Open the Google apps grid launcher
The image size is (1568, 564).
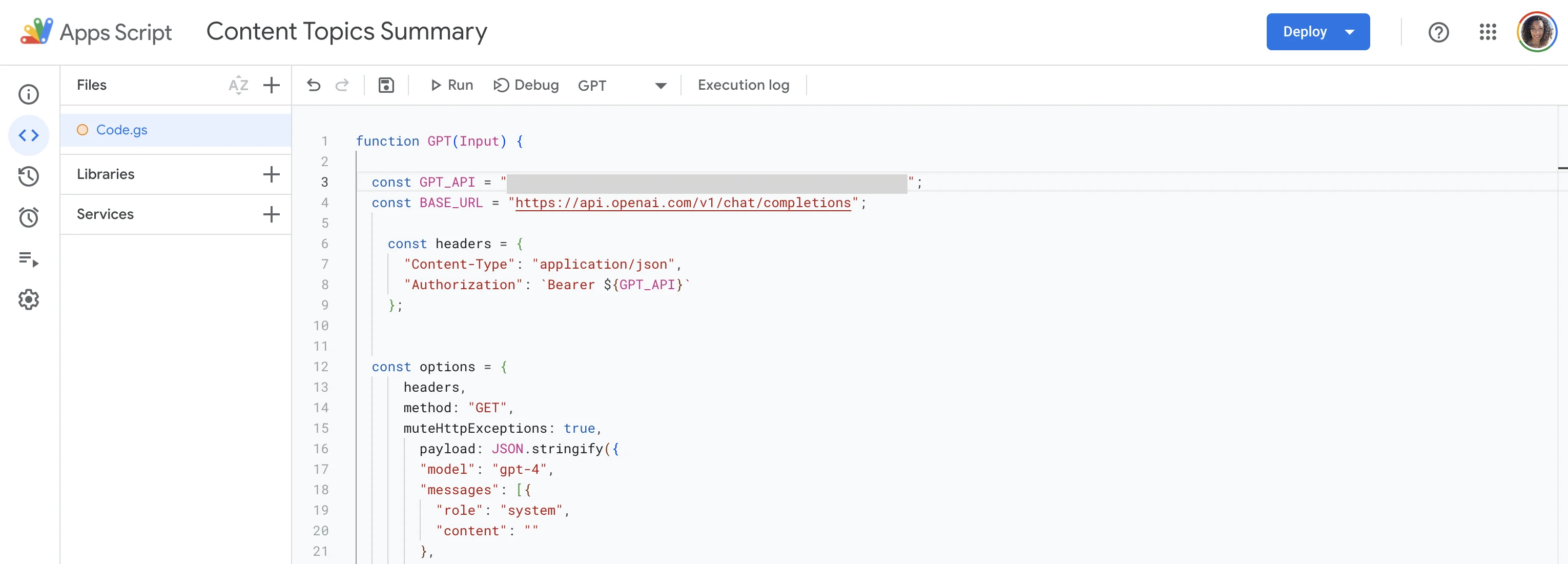[x=1487, y=32]
